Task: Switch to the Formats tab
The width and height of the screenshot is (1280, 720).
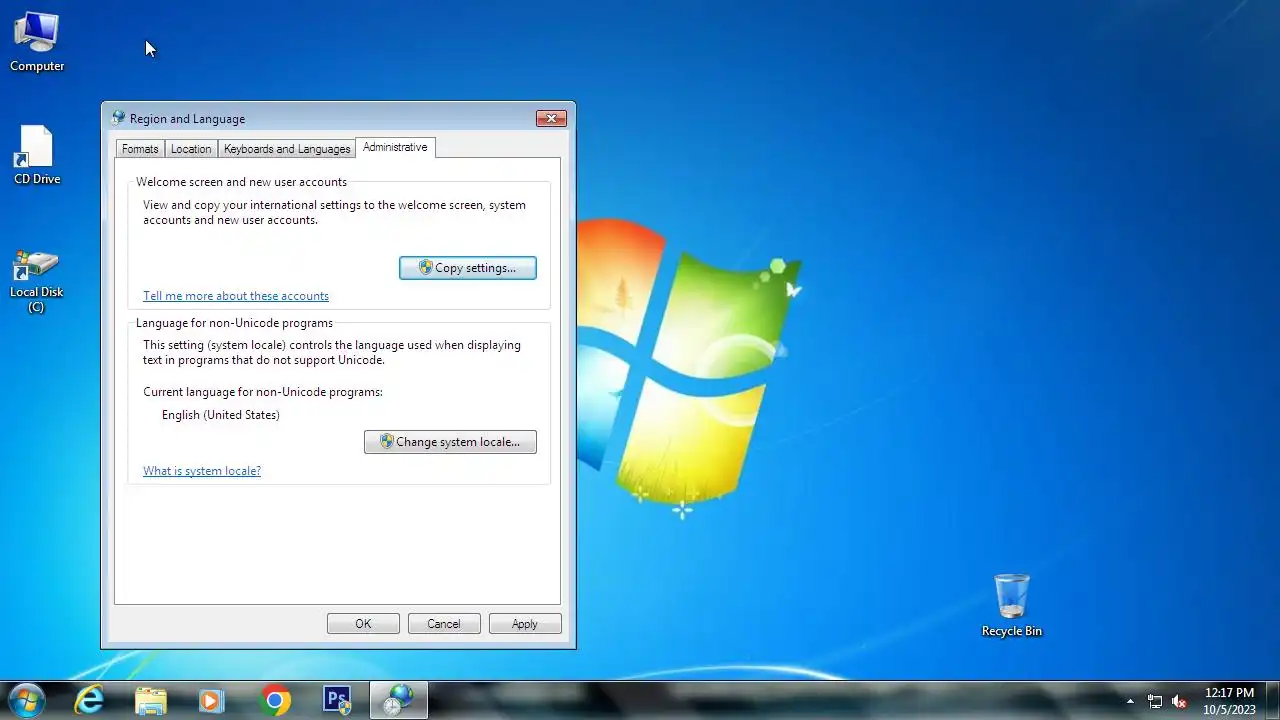Action: 140,149
